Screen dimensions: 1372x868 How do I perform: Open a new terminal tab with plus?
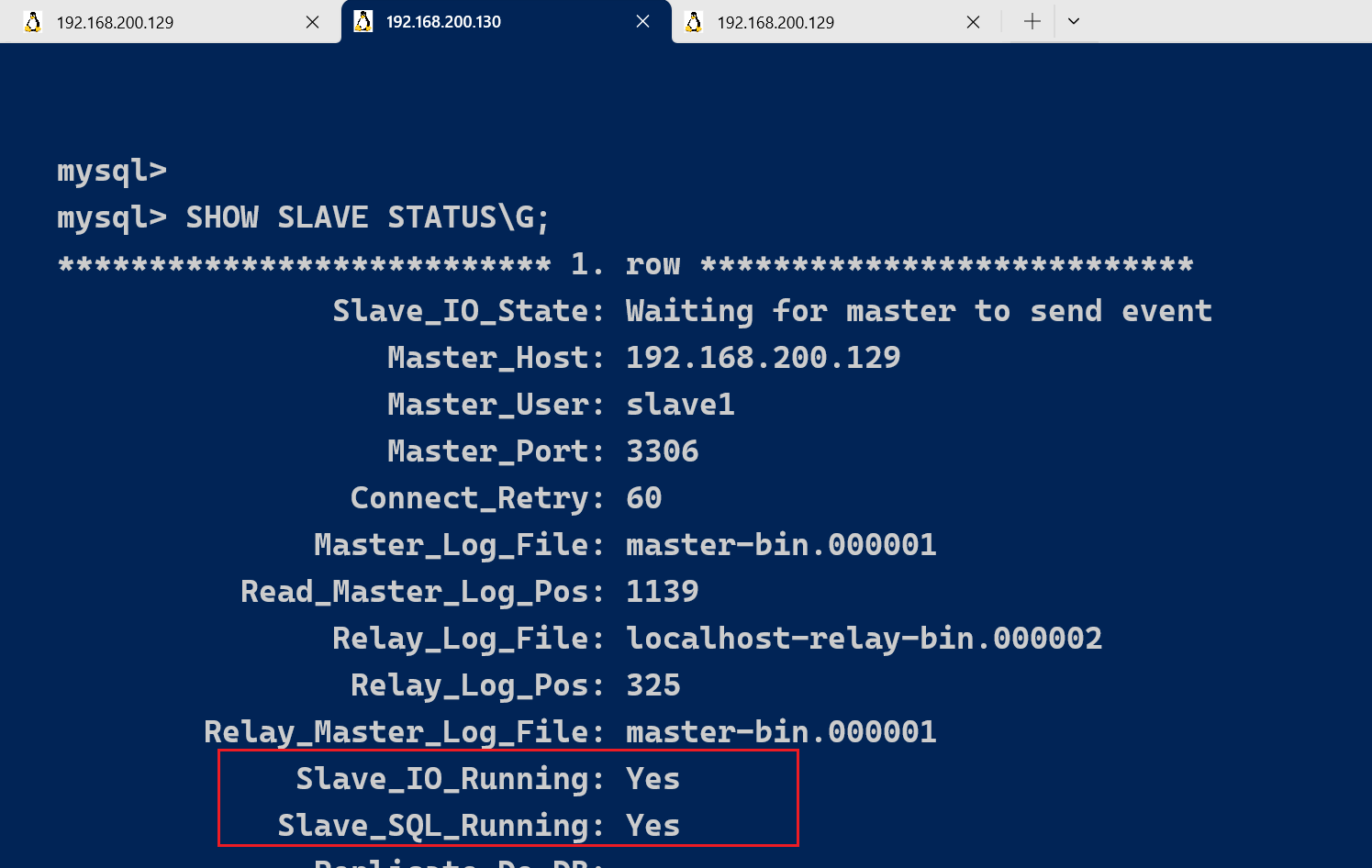tap(1032, 21)
